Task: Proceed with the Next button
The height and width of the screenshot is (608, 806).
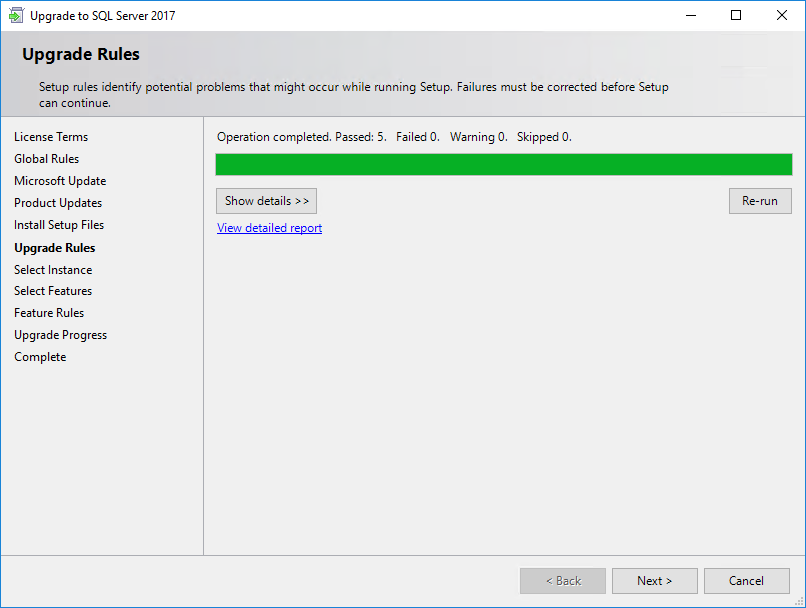Action: (x=654, y=581)
